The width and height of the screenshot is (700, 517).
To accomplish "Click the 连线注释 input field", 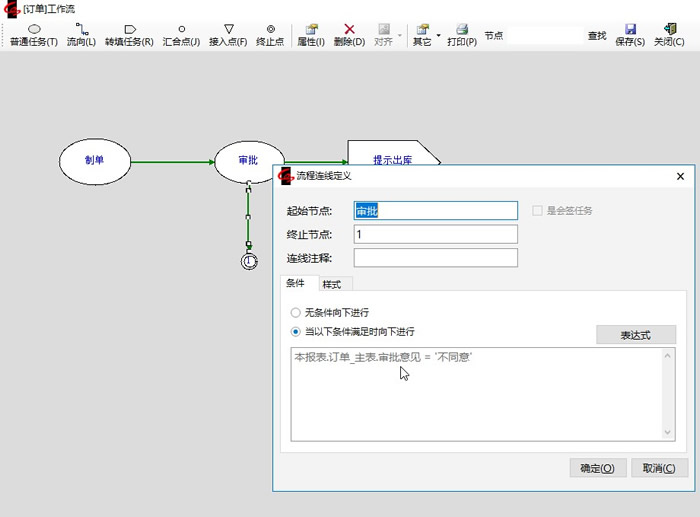I will (x=435, y=258).
